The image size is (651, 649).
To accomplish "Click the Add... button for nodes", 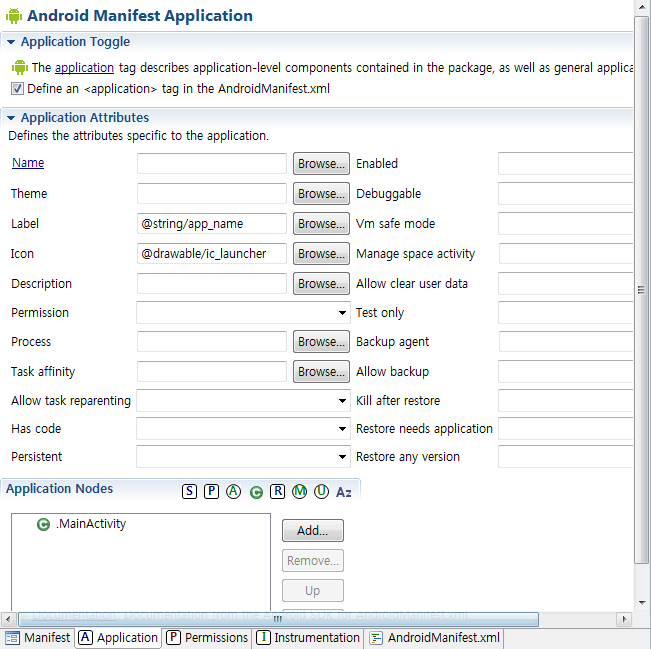I will click(x=313, y=531).
